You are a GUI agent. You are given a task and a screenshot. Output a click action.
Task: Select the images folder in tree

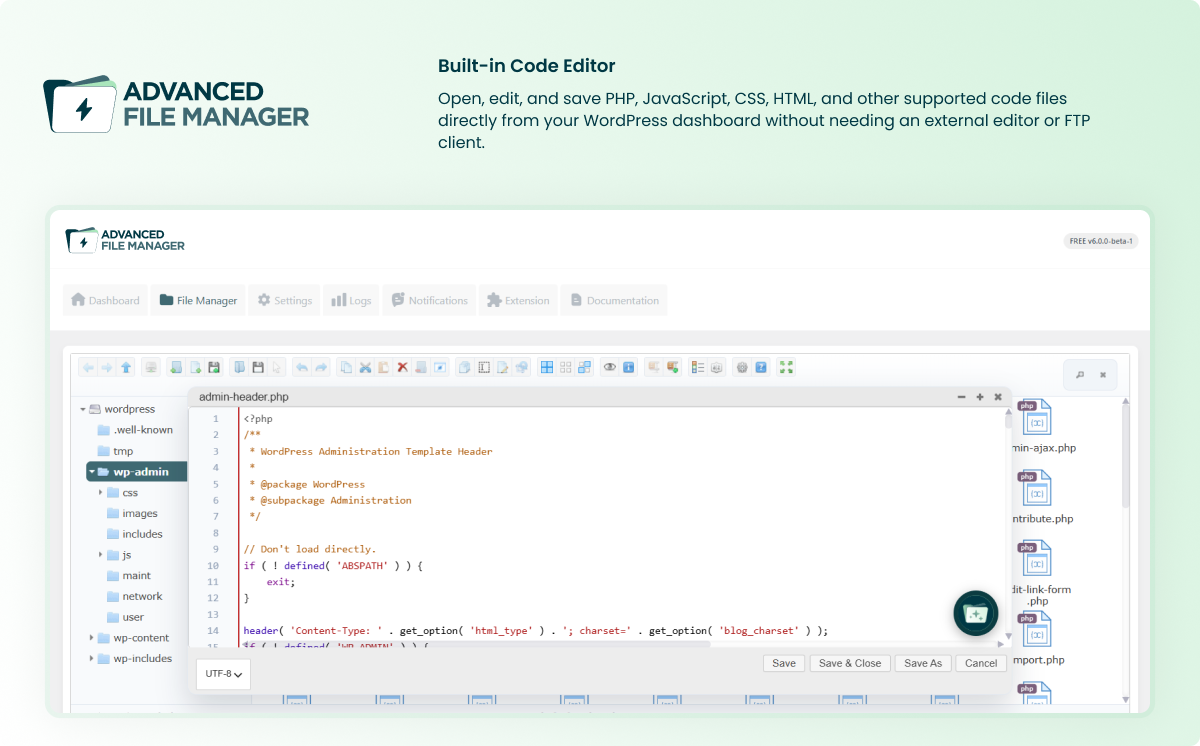point(133,513)
